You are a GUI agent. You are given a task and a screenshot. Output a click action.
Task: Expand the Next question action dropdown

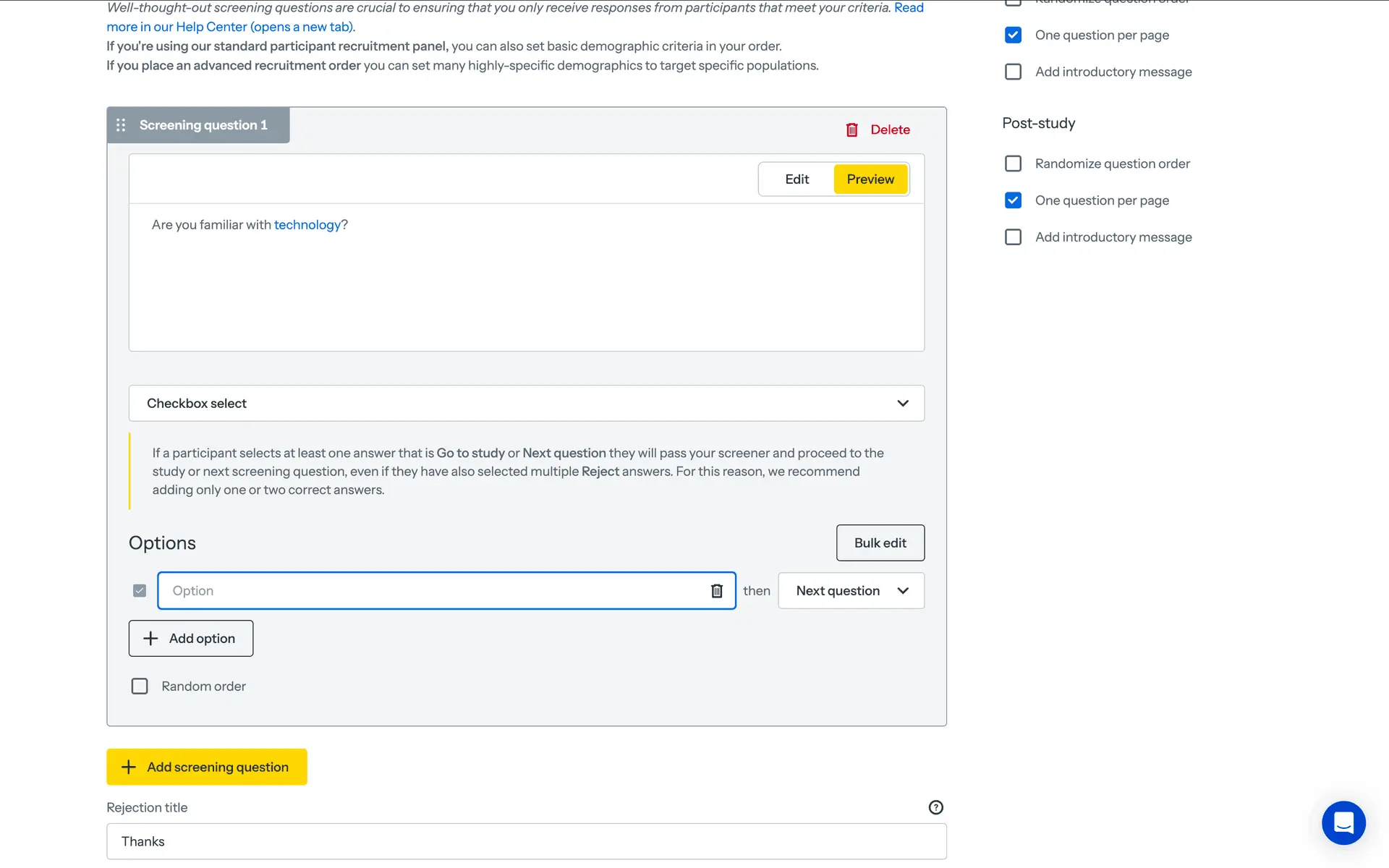point(851,591)
